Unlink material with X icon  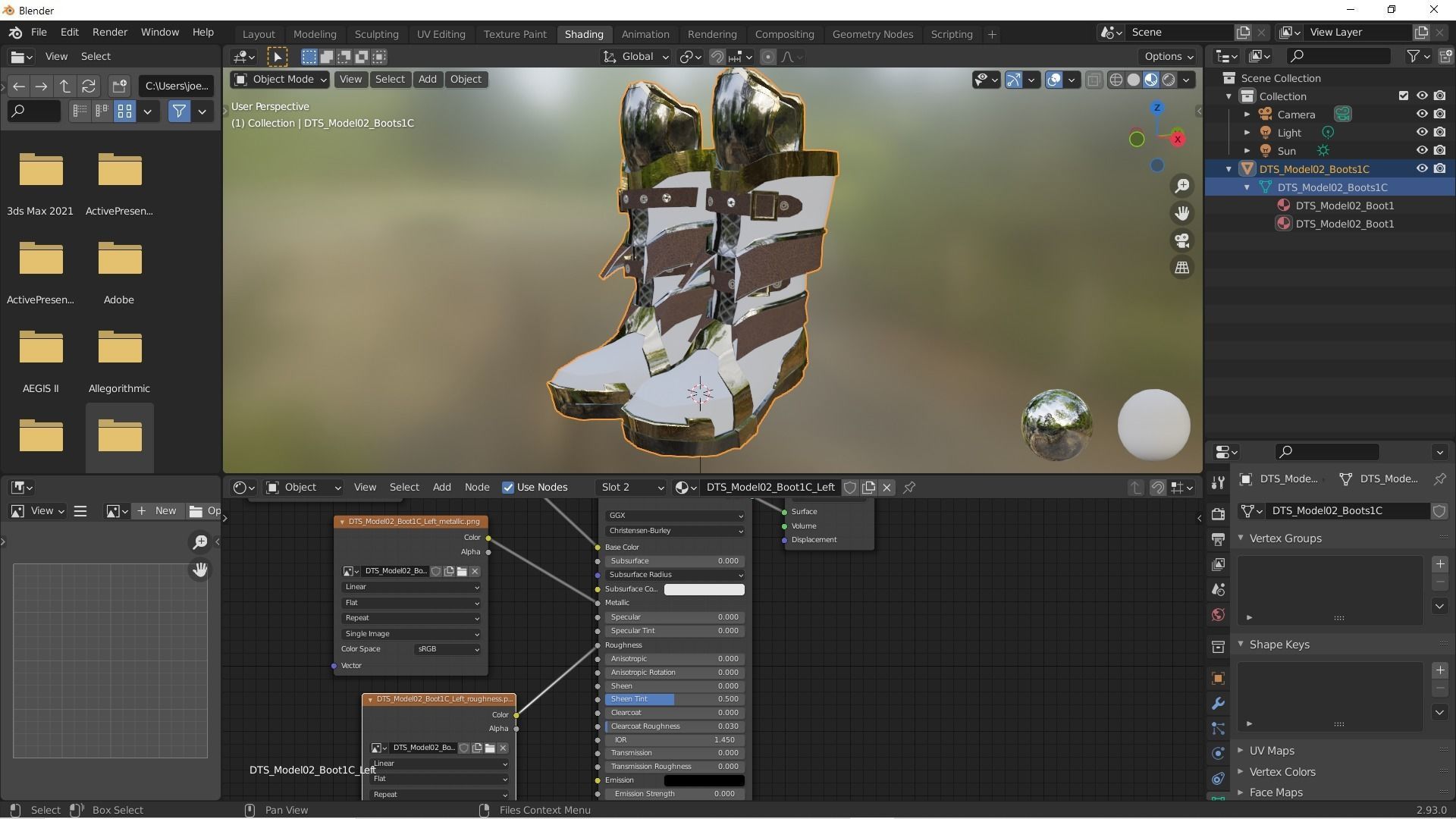(886, 488)
